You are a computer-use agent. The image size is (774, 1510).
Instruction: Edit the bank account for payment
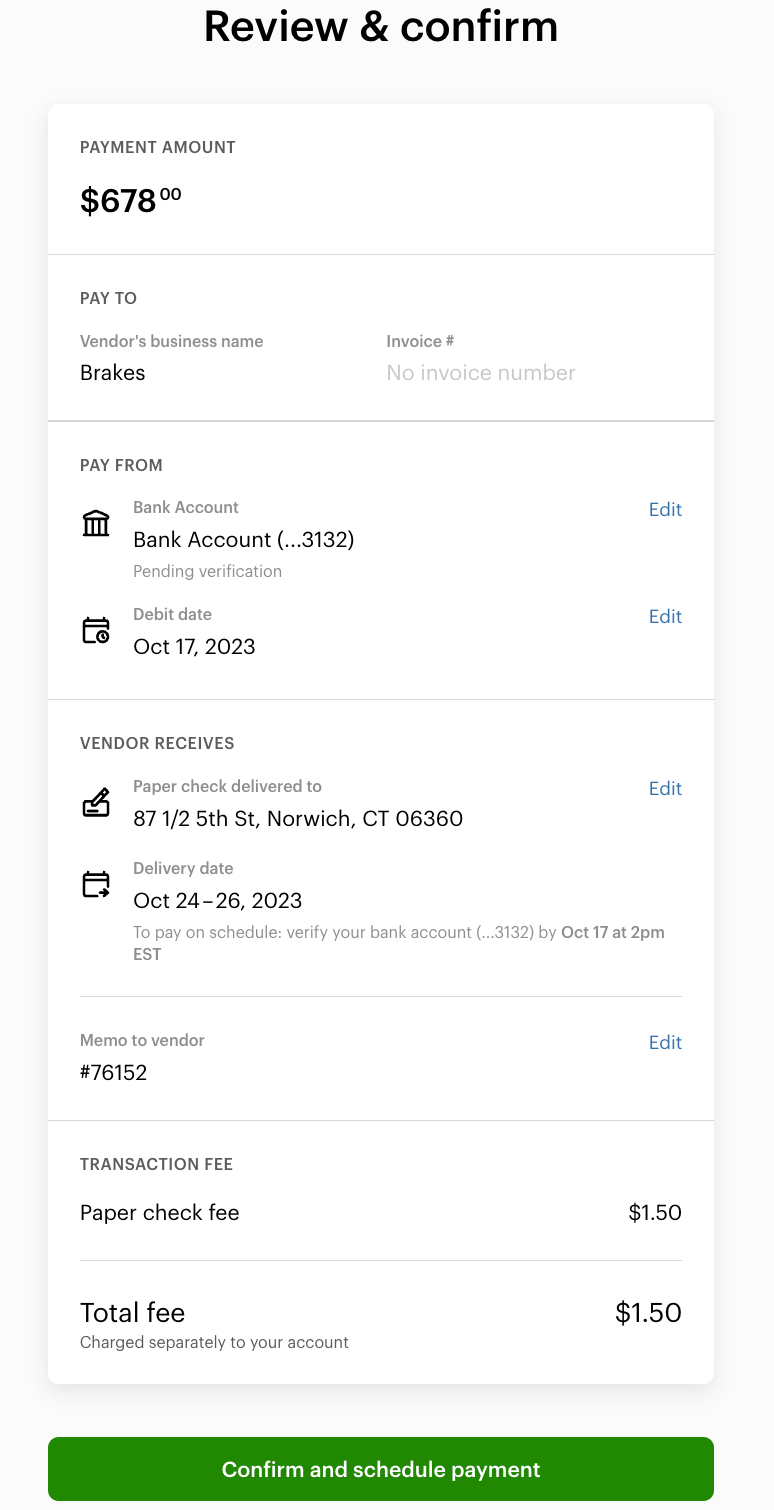click(x=665, y=509)
